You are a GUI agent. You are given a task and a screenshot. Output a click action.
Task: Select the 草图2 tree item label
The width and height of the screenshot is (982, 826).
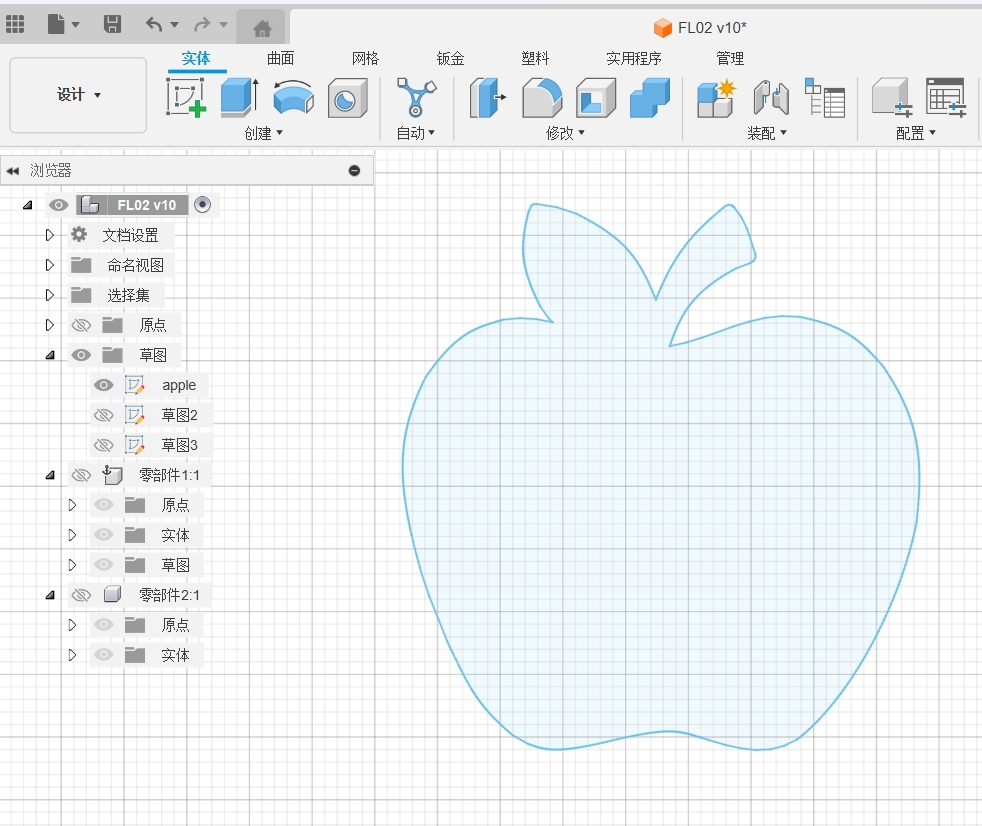180,415
